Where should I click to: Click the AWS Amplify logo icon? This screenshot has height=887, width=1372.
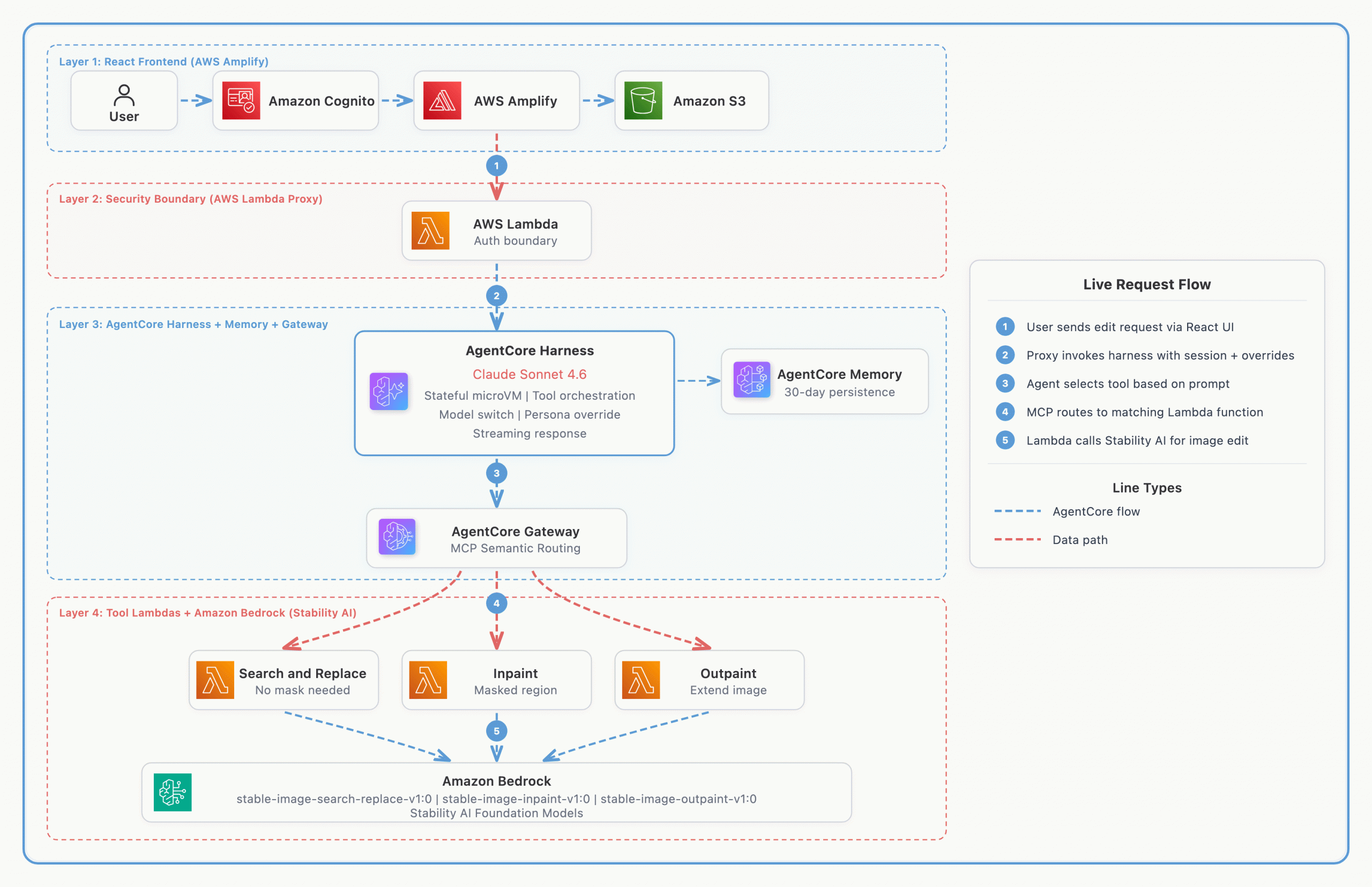pos(442,100)
